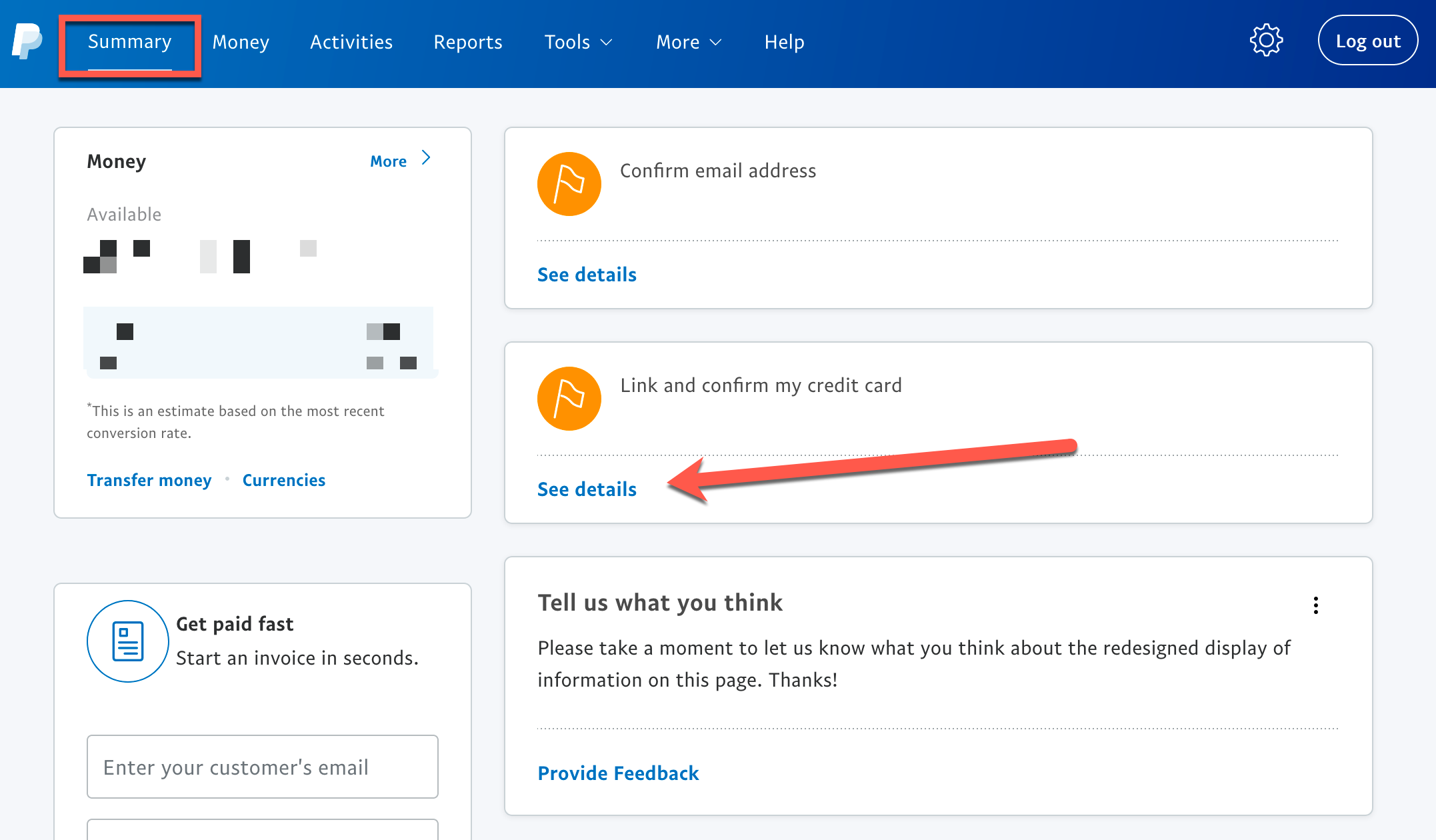1436x840 pixels.
Task: Click the chevron arrow next to More in Money card
Action: point(426,158)
